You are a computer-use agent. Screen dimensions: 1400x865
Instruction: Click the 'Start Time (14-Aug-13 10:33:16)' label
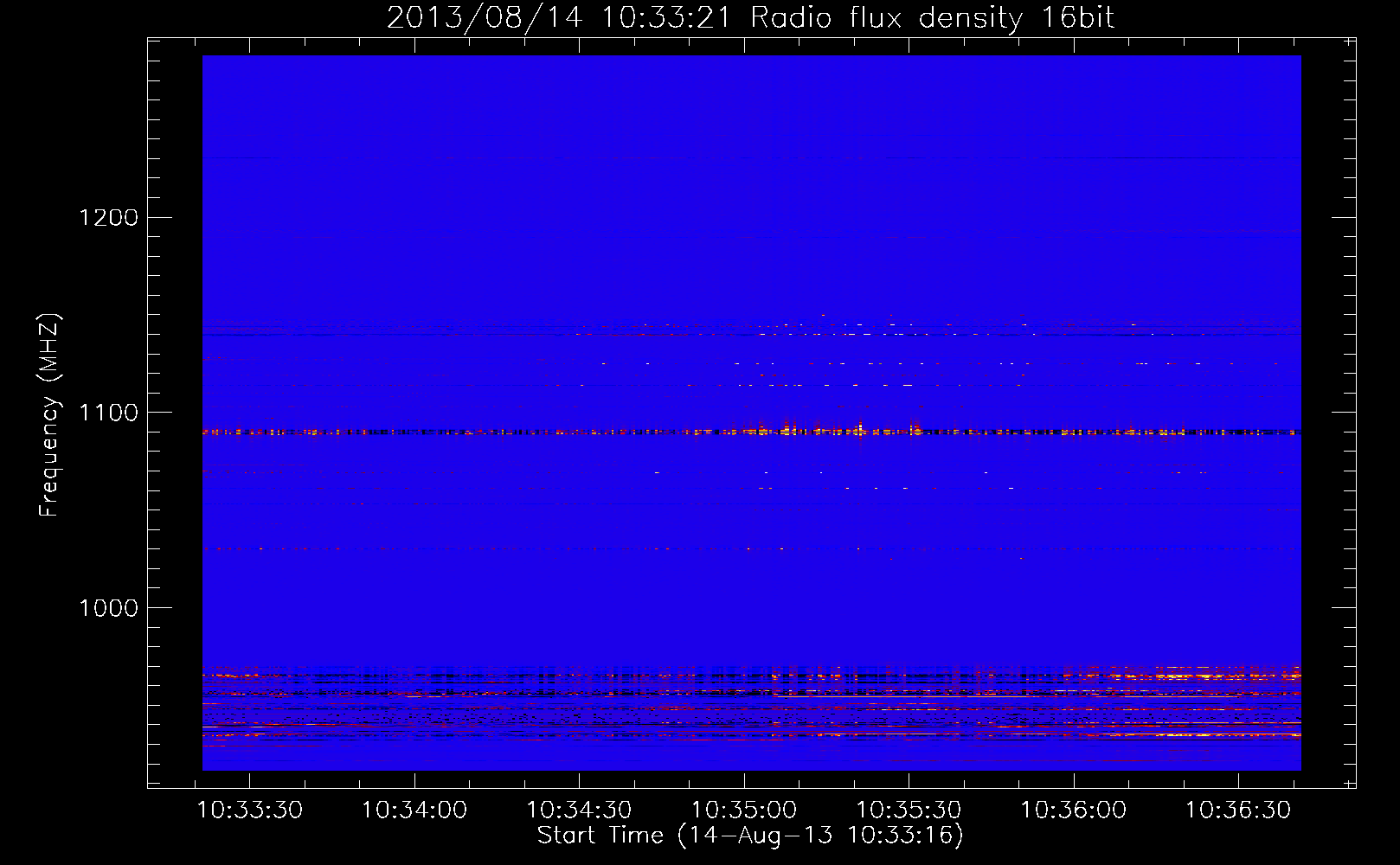[x=750, y=836]
